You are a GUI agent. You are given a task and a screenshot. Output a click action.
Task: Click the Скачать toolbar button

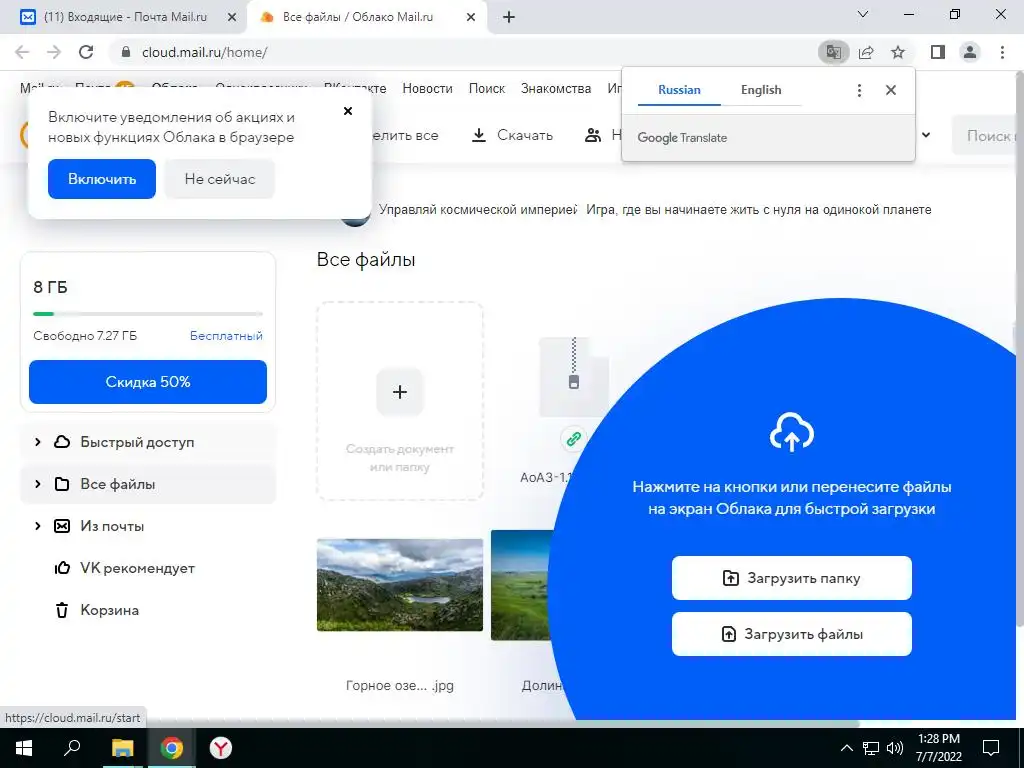(x=512, y=135)
